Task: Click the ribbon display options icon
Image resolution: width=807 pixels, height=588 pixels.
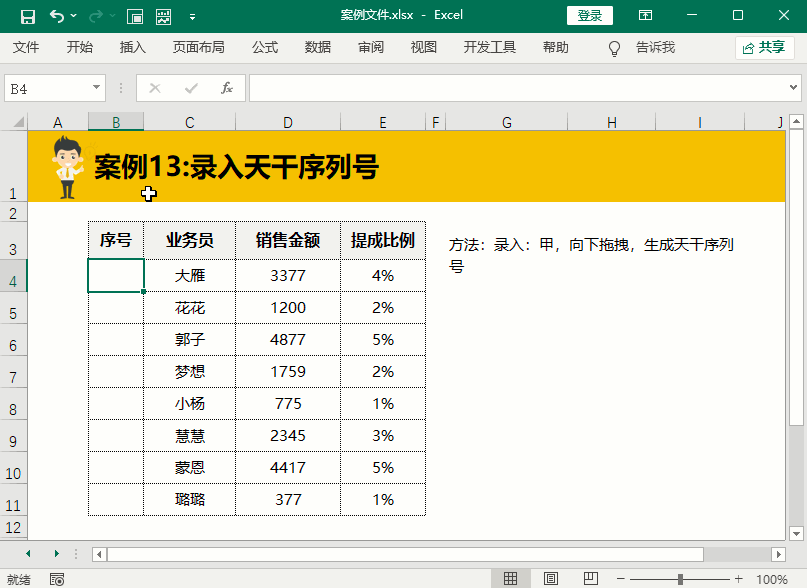Action: [x=646, y=16]
